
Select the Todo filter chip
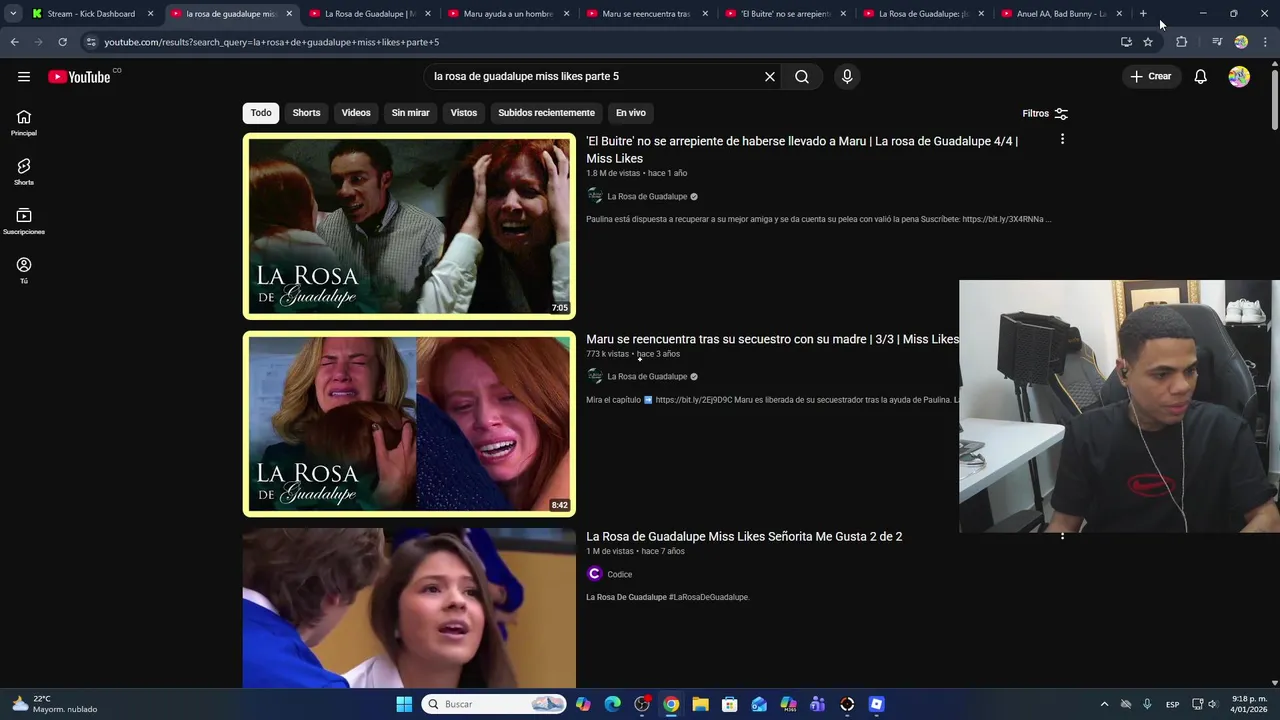(261, 113)
